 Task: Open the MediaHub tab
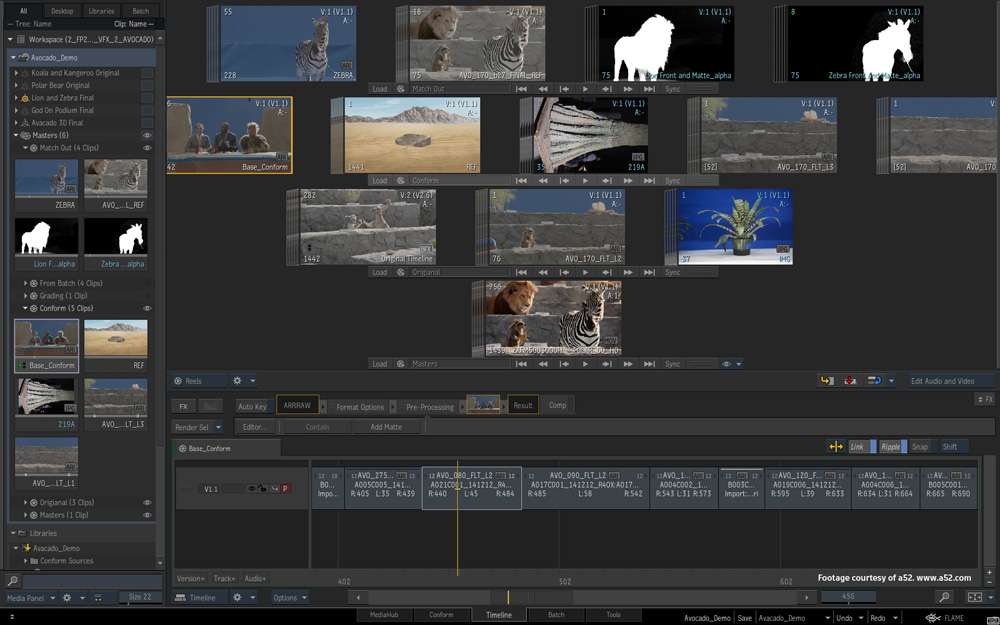(x=384, y=615)
